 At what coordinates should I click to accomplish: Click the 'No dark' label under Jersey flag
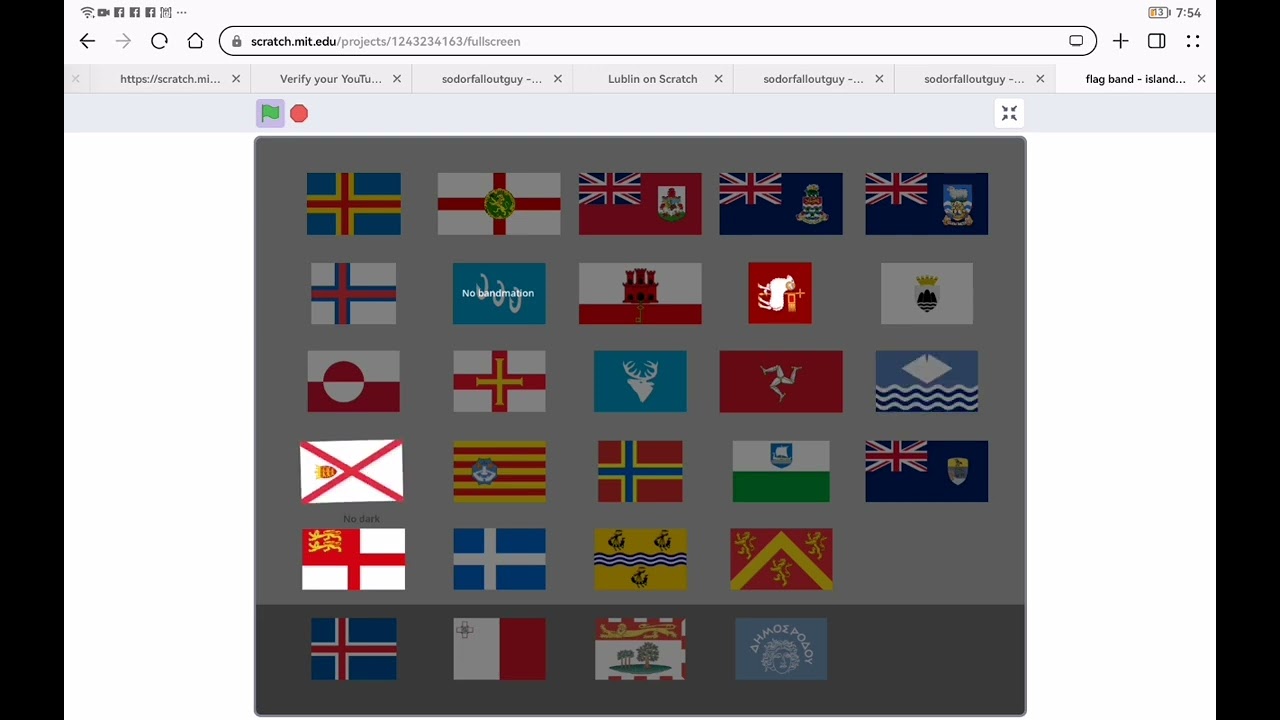pyautogui.click(x=361, y=519)
